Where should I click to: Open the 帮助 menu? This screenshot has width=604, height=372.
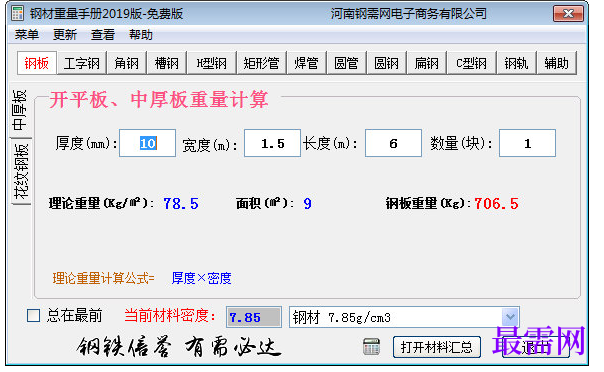(141, 35)
